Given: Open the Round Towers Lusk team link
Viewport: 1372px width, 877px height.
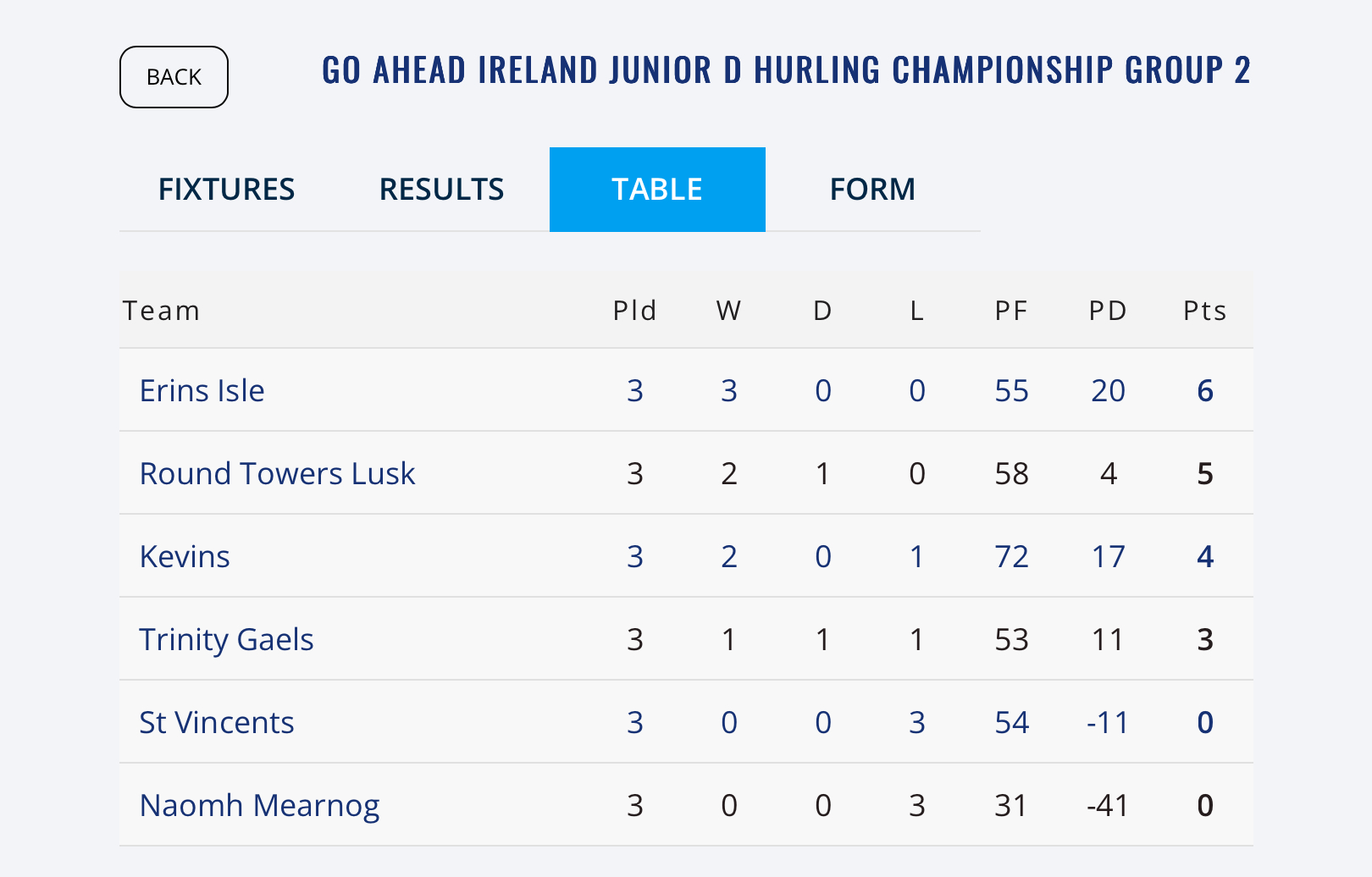Looking at the screenshot, I should 277,473.
